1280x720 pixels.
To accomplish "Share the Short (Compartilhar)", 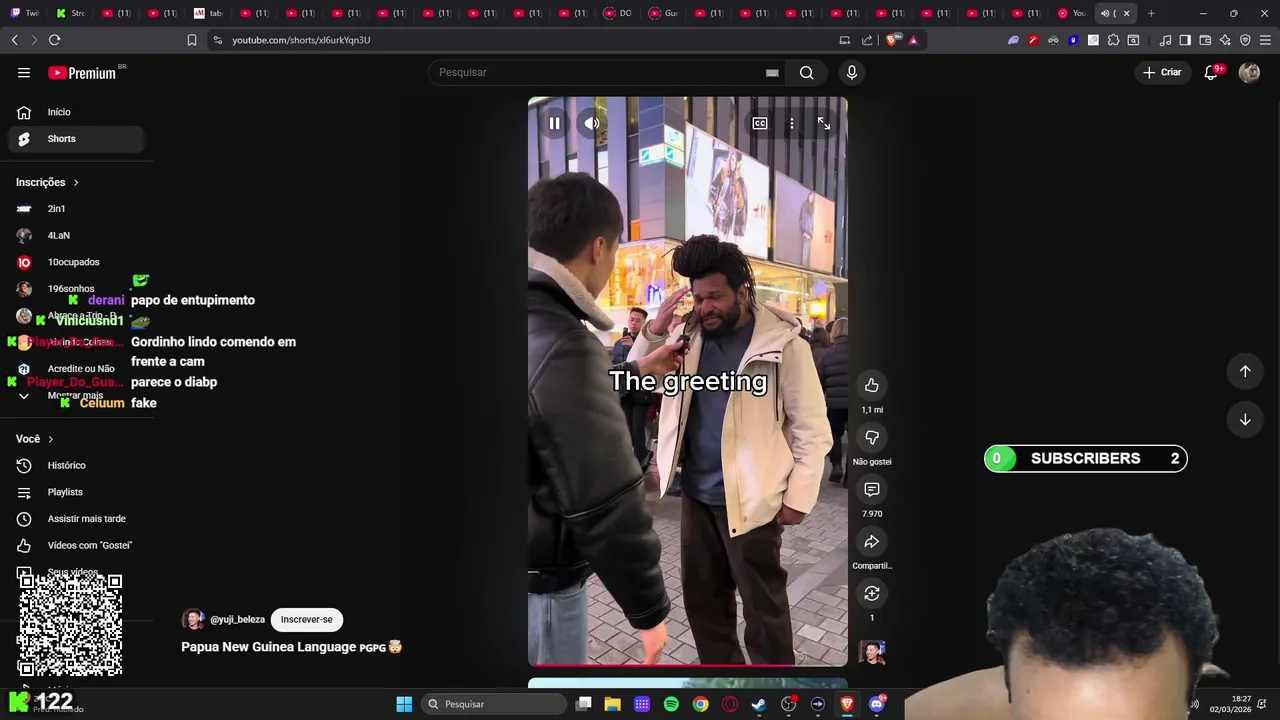I will [x=872, y=541].
